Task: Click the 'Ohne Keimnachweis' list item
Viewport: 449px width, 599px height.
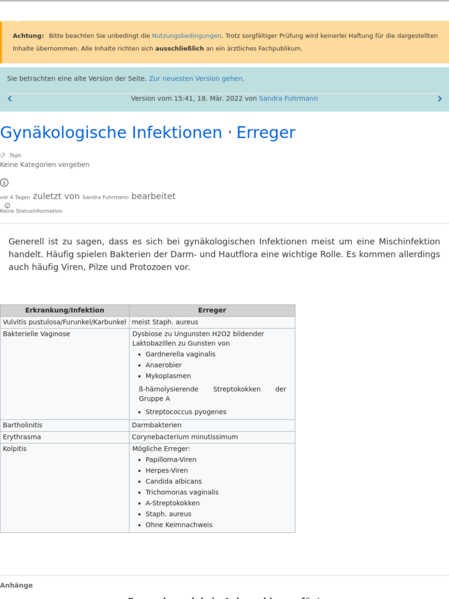Action: pyautogui.click(x=178, y=525)
